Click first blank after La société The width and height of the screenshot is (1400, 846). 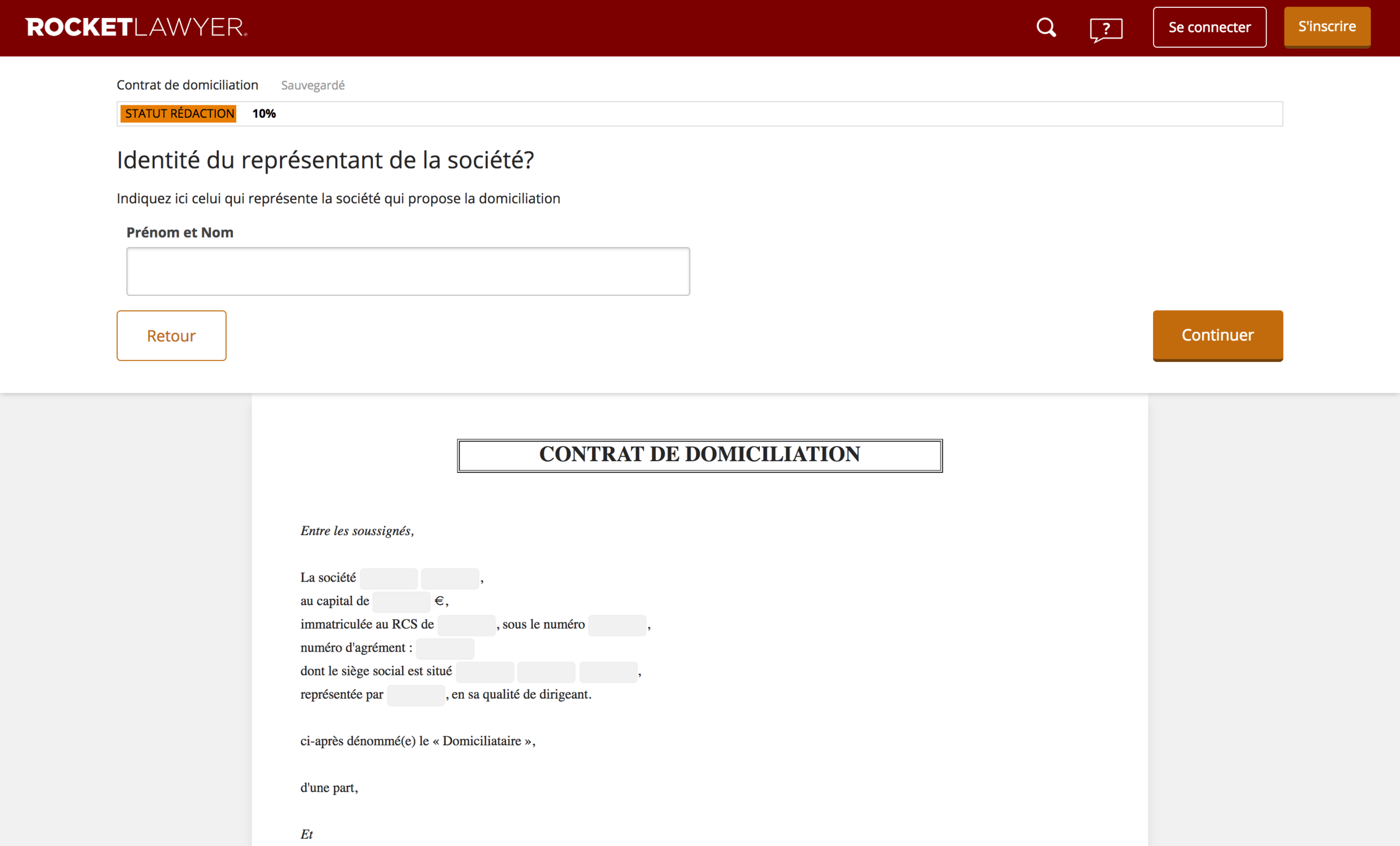coord(389,578)
